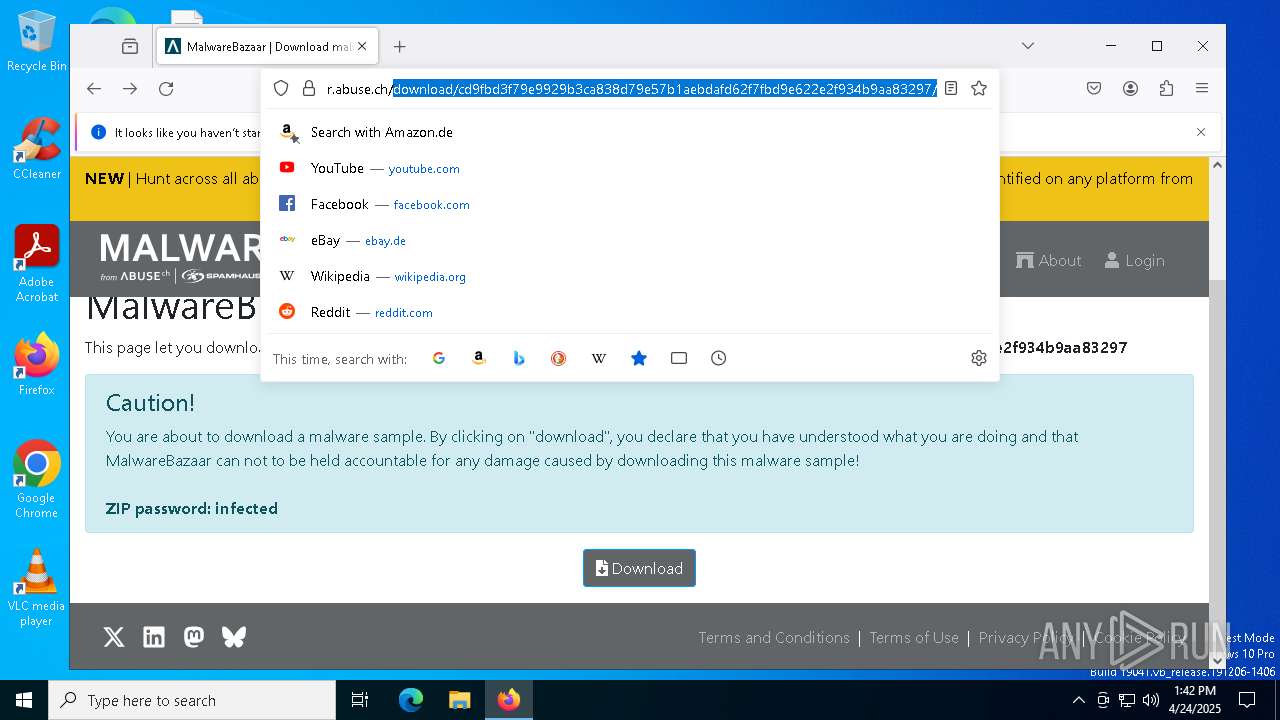Open Terms of Use link
The image size is (1280, 720).
click(x=914, y=637)
